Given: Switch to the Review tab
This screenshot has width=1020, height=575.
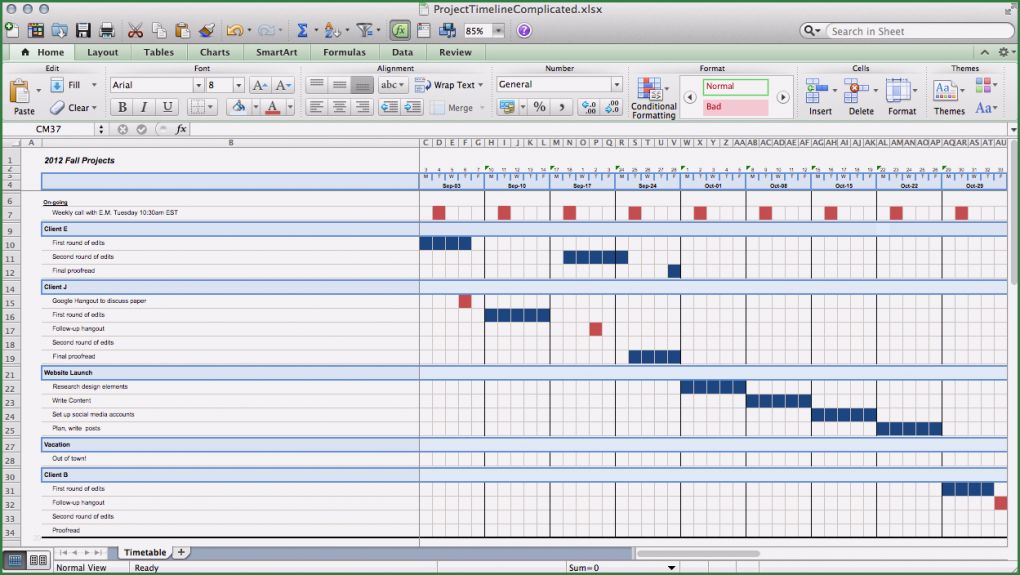Looking at the screenshot, I should tap(455, 53).
